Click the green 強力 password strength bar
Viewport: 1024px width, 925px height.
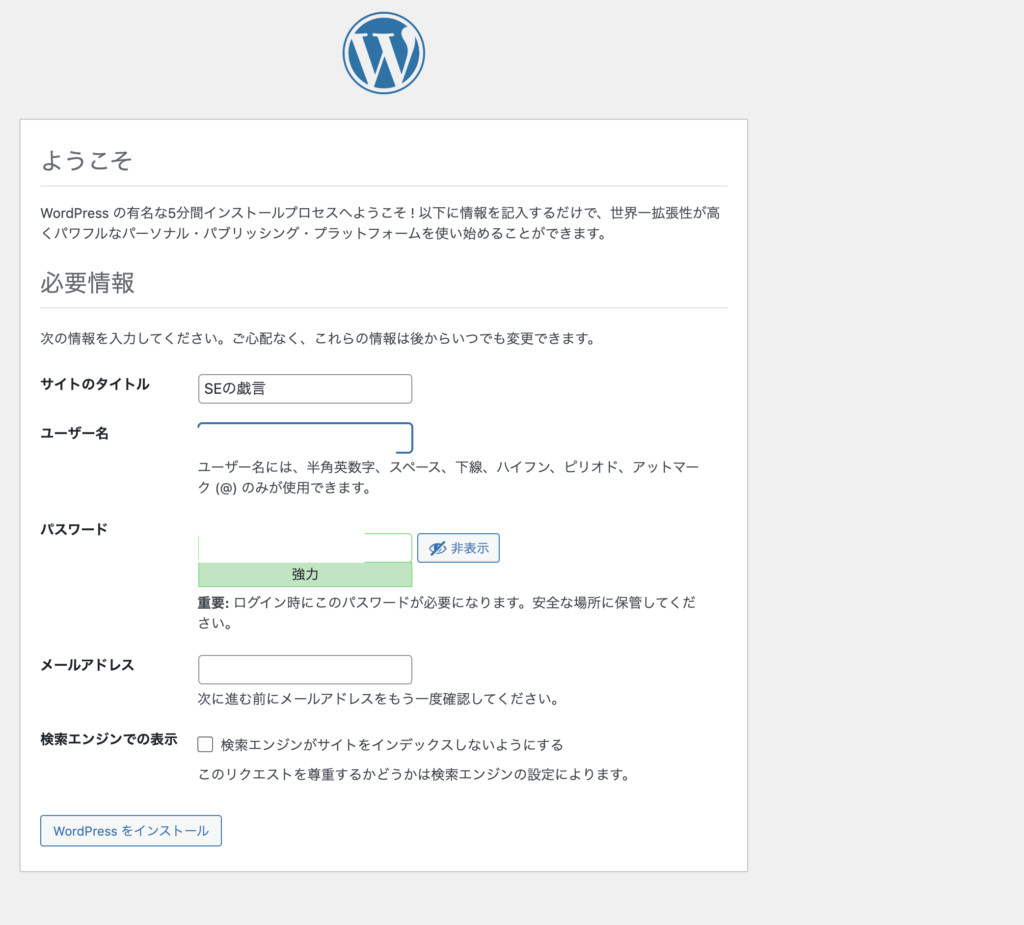pyautogui.click(x=305, y=575)
